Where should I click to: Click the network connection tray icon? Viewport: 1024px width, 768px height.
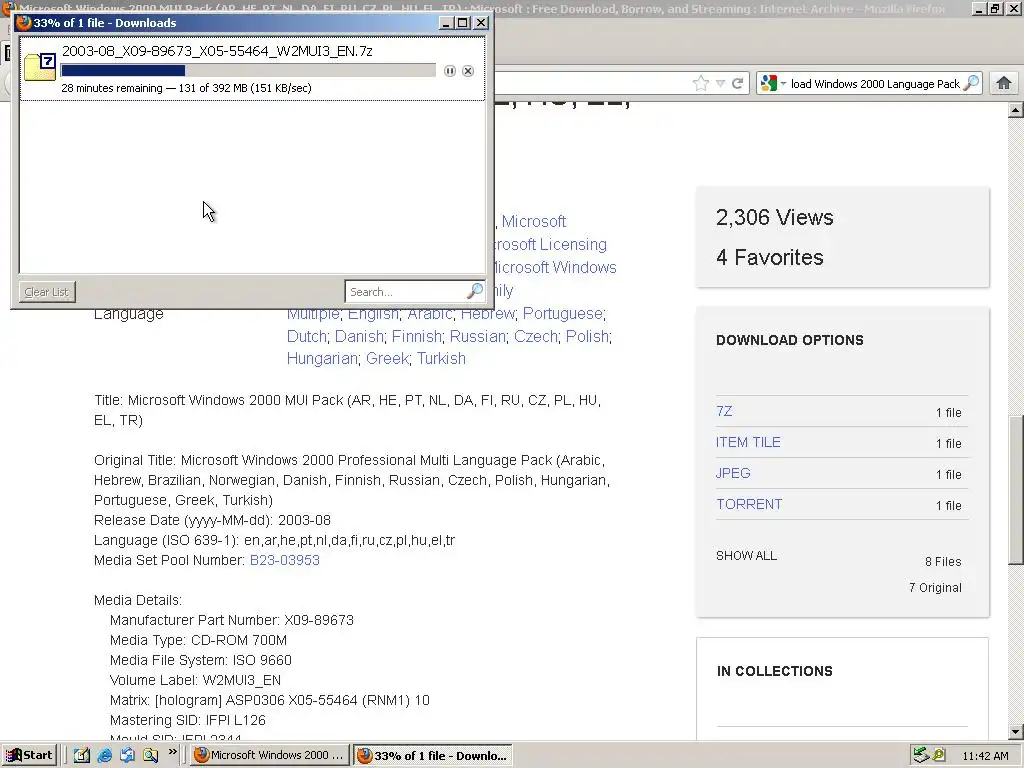pyautogui.click(x=921, y=755)
